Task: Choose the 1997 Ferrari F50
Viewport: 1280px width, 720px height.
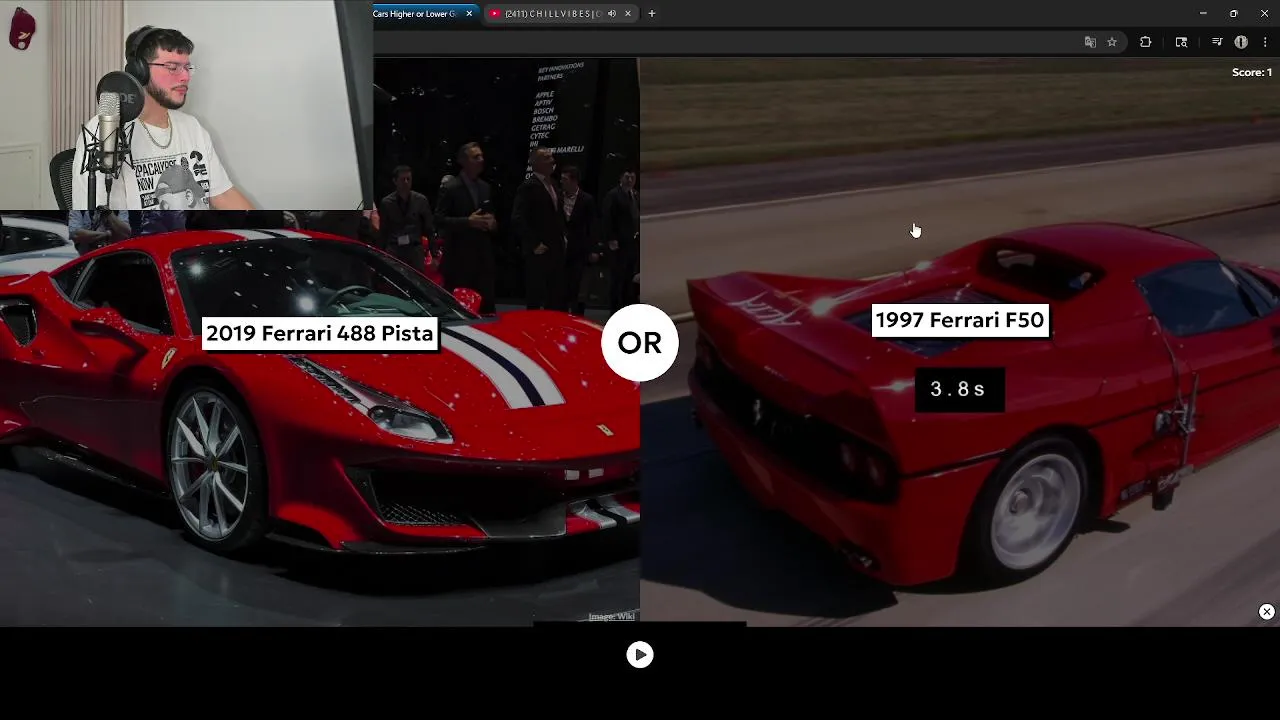Action: pos(960,320)
